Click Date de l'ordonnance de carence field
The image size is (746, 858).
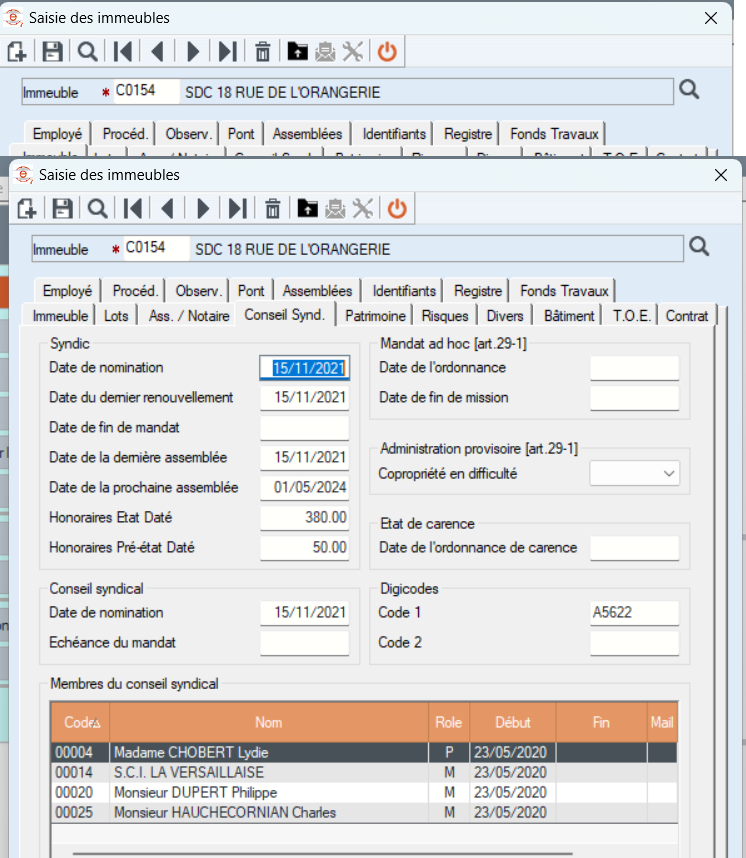634,548
